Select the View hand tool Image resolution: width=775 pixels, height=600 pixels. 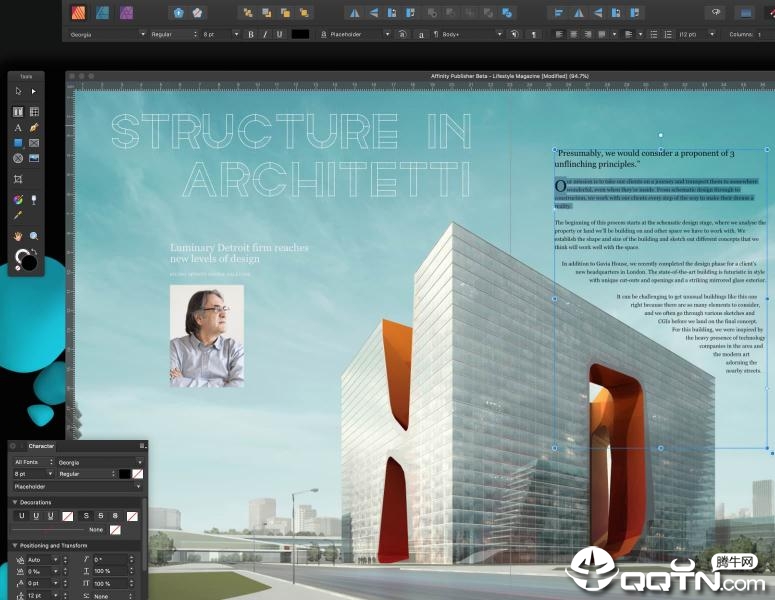click(18, 236)
